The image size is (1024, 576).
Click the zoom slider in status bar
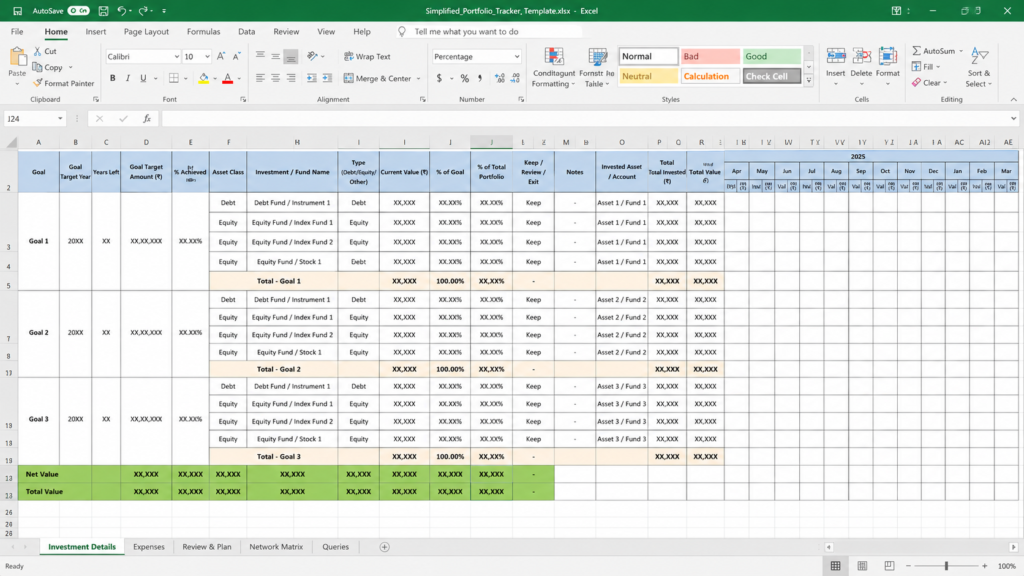tap(946, 566)
